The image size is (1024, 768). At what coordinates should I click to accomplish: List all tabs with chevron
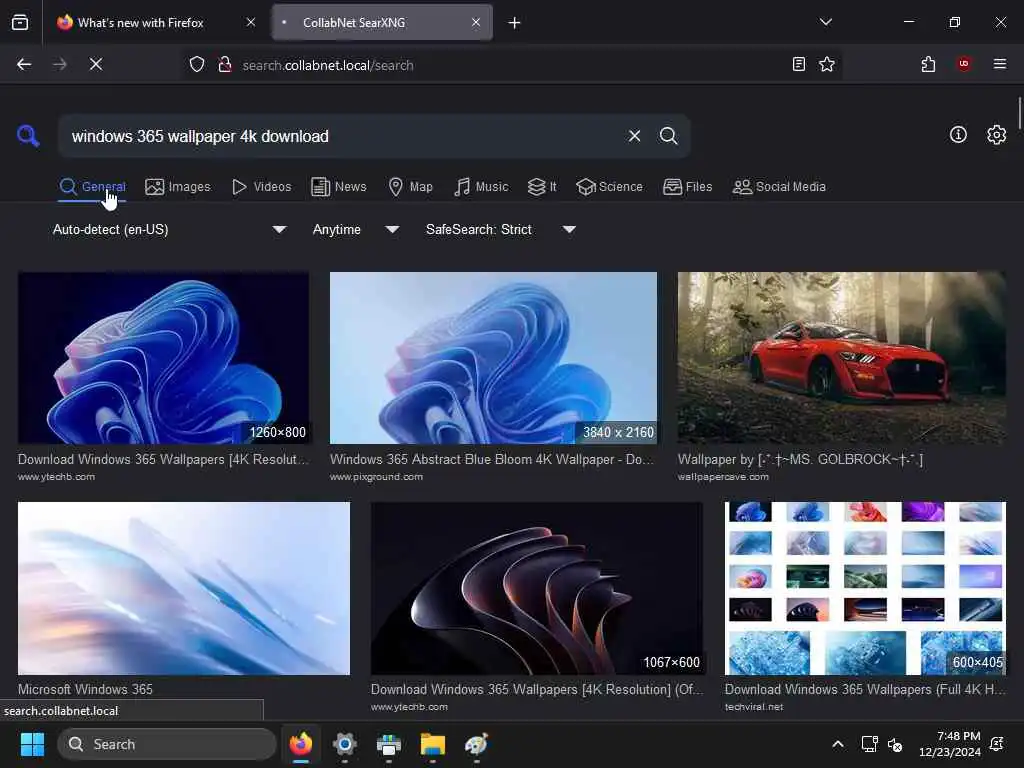click(x=825, y=22)
